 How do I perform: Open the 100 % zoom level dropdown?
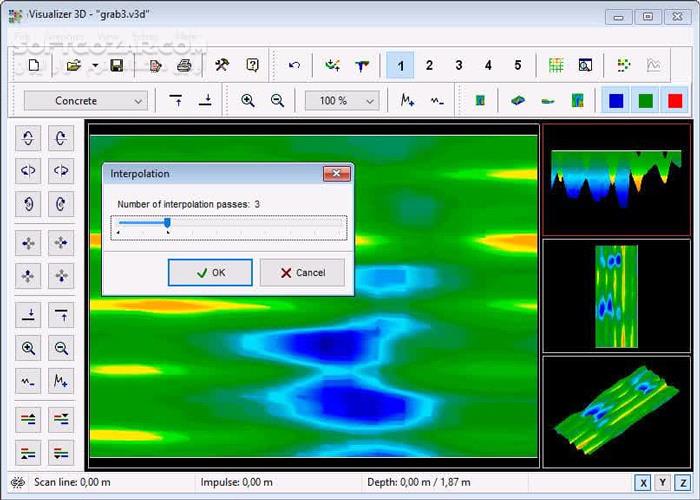(x=342, y=101)
